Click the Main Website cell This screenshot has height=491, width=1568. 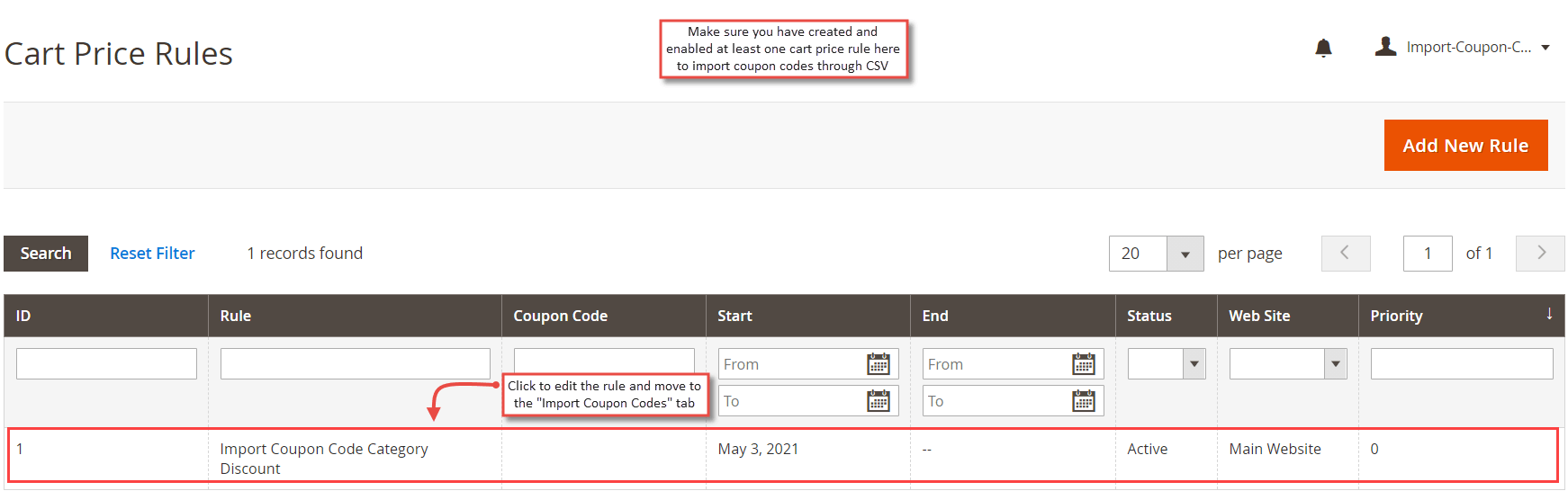tap(1275, 449)
